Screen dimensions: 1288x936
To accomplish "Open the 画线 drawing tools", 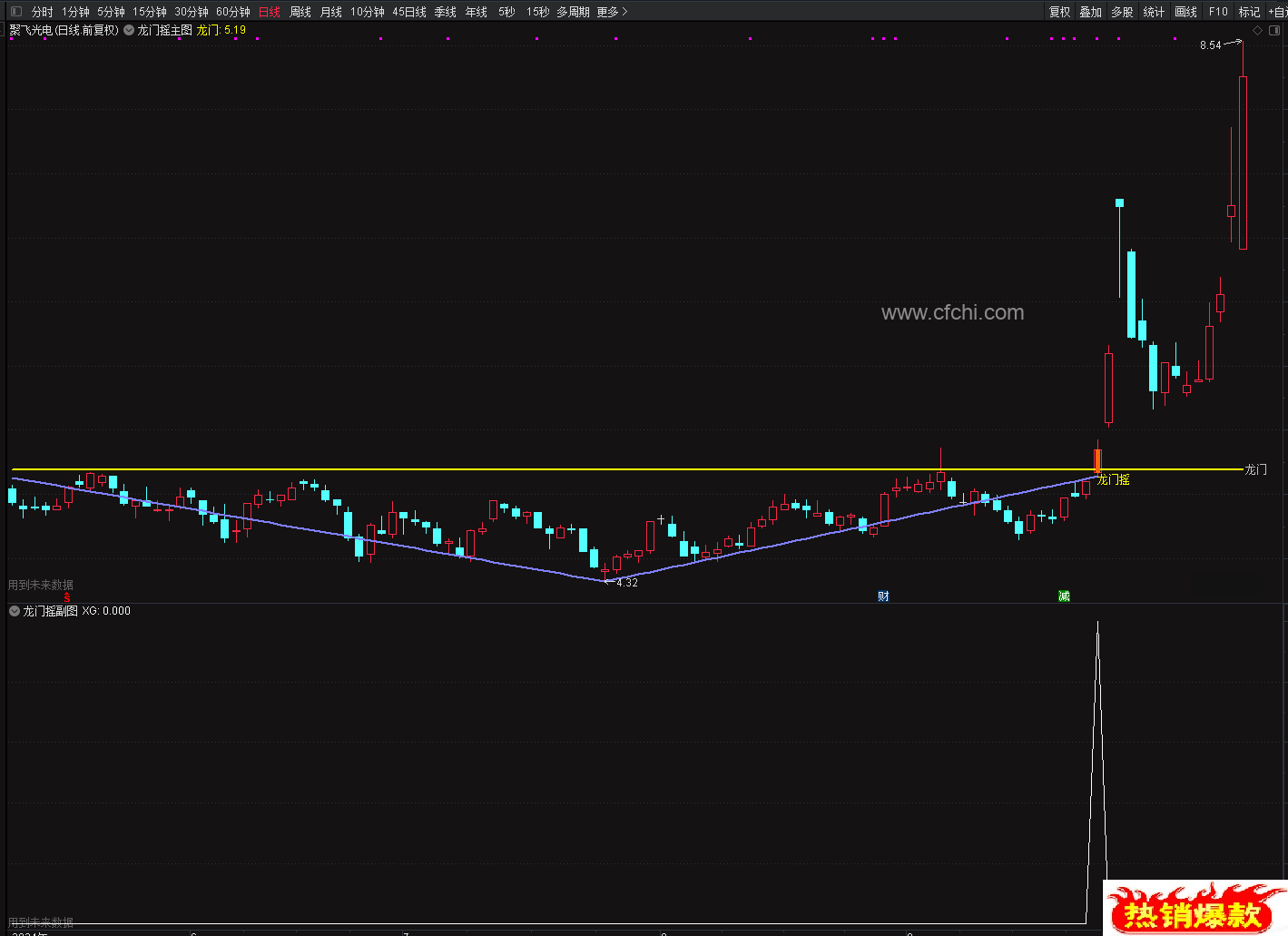I will 1185,12.
